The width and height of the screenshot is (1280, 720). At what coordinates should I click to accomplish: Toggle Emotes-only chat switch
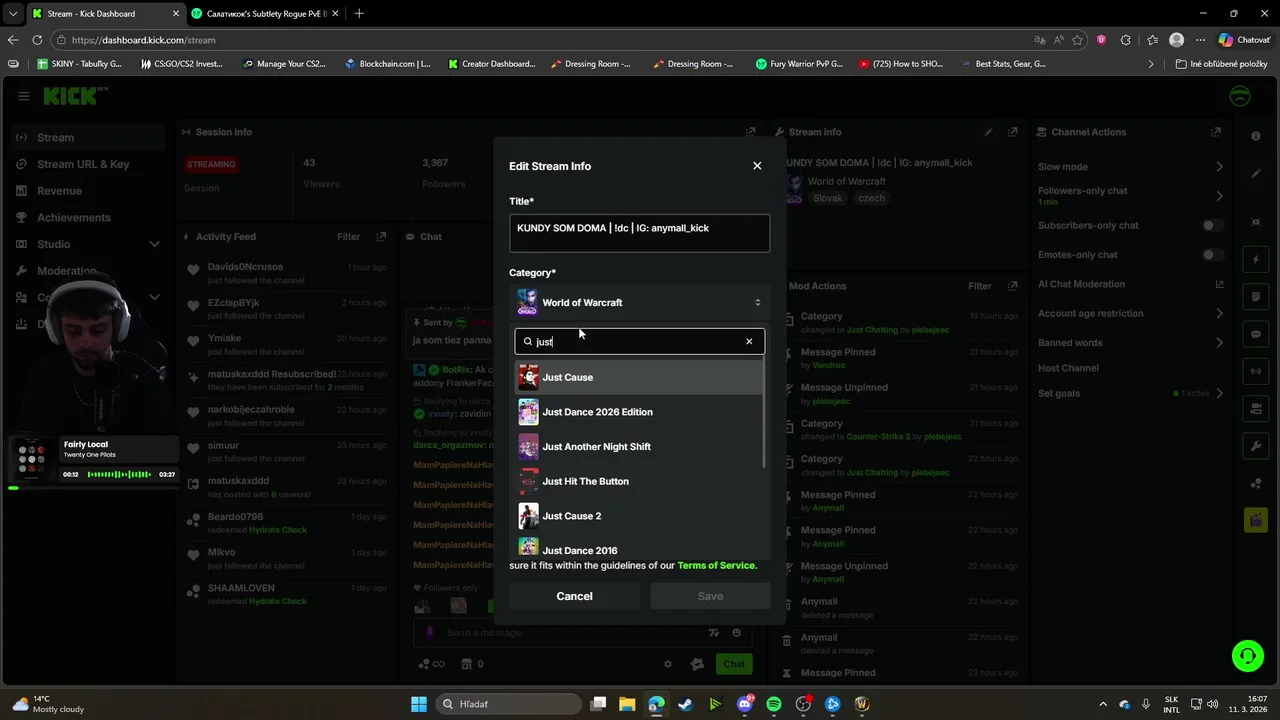point(1213,255)
